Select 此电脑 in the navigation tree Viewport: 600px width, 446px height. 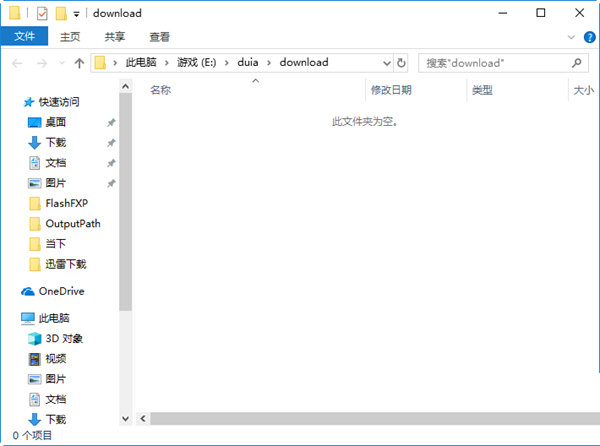coord(54,318)
